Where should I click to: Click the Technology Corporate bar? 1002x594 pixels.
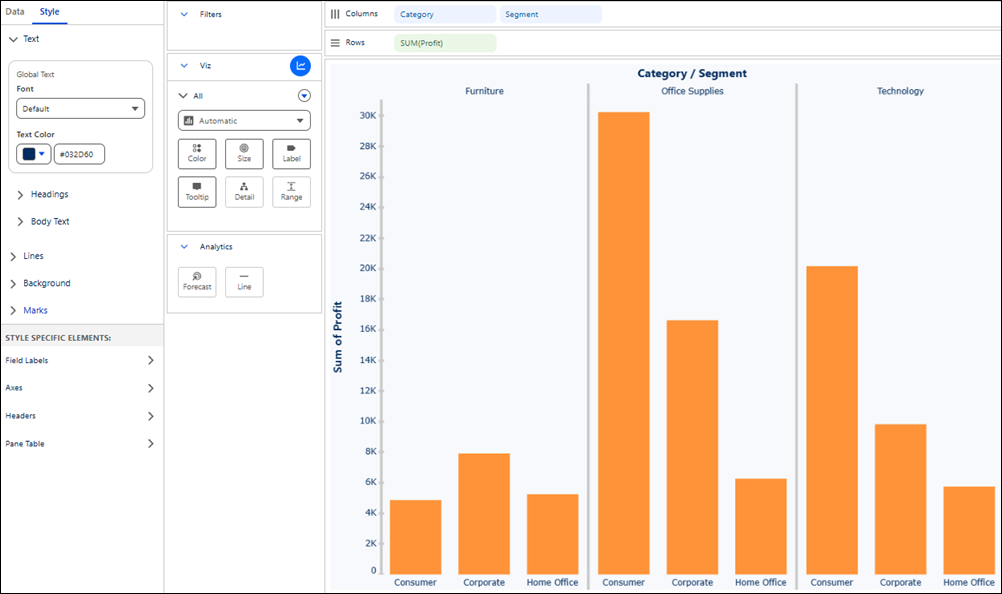[x=900, y=499]
